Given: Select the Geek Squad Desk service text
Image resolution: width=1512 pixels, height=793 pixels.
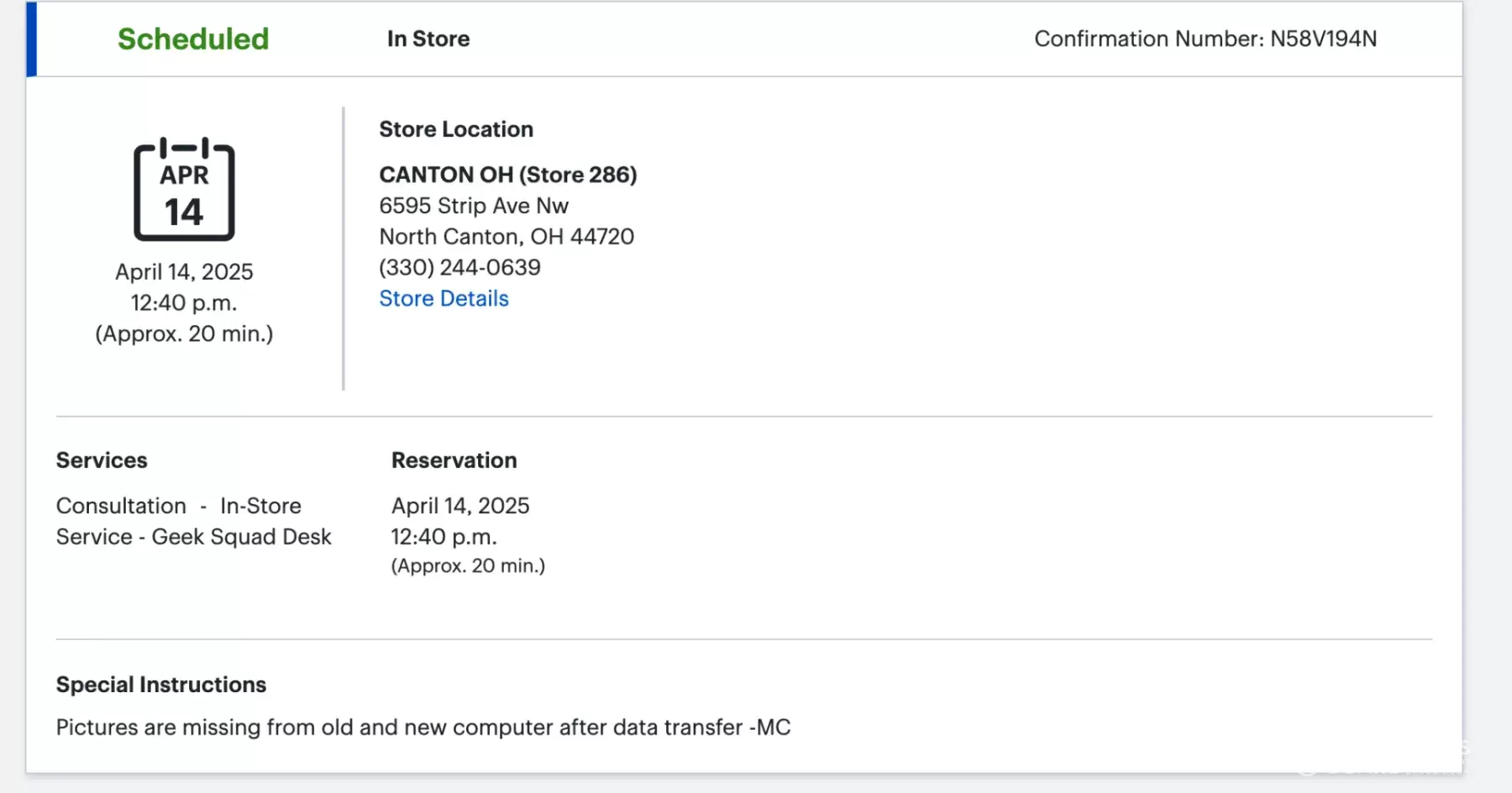Looking at the screenshot, I should [x=193, y=537].
